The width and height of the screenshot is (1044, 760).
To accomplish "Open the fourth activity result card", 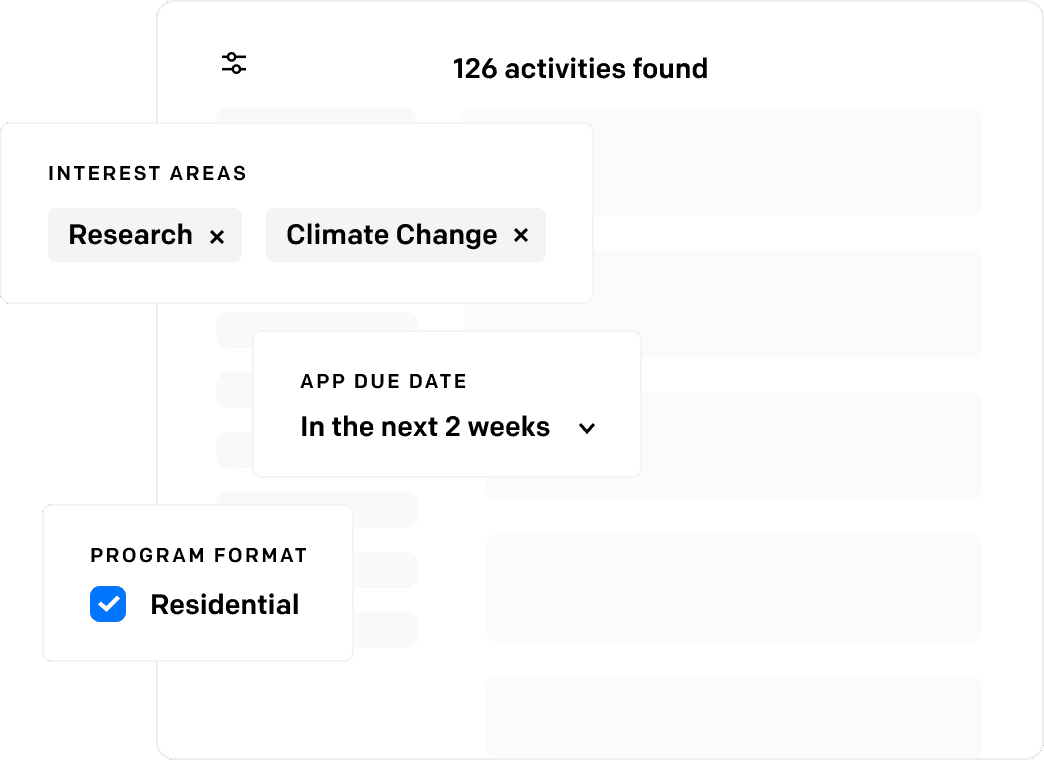I will click(734, 587).
